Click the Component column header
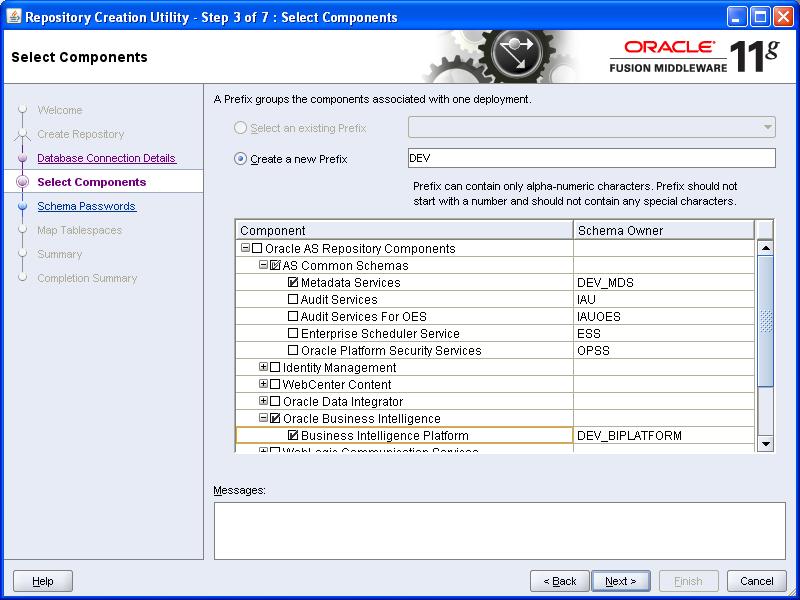 [405, 230]
